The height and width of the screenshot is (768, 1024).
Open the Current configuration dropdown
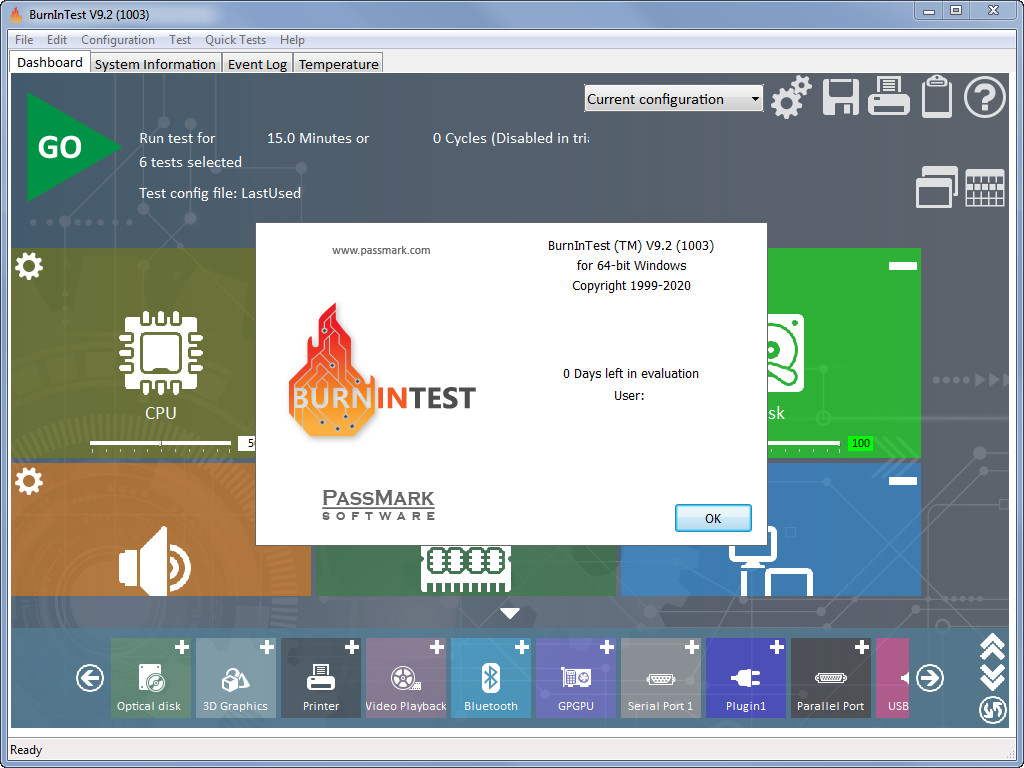pos(673,99)
